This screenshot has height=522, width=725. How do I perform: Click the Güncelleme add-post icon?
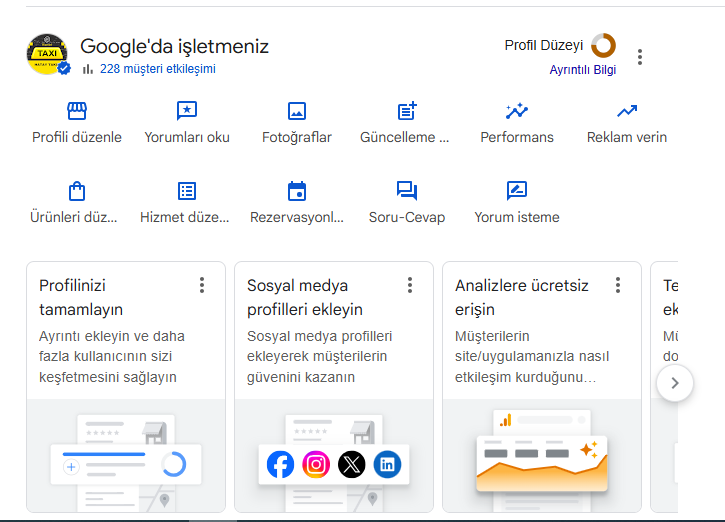click(407, 111)
